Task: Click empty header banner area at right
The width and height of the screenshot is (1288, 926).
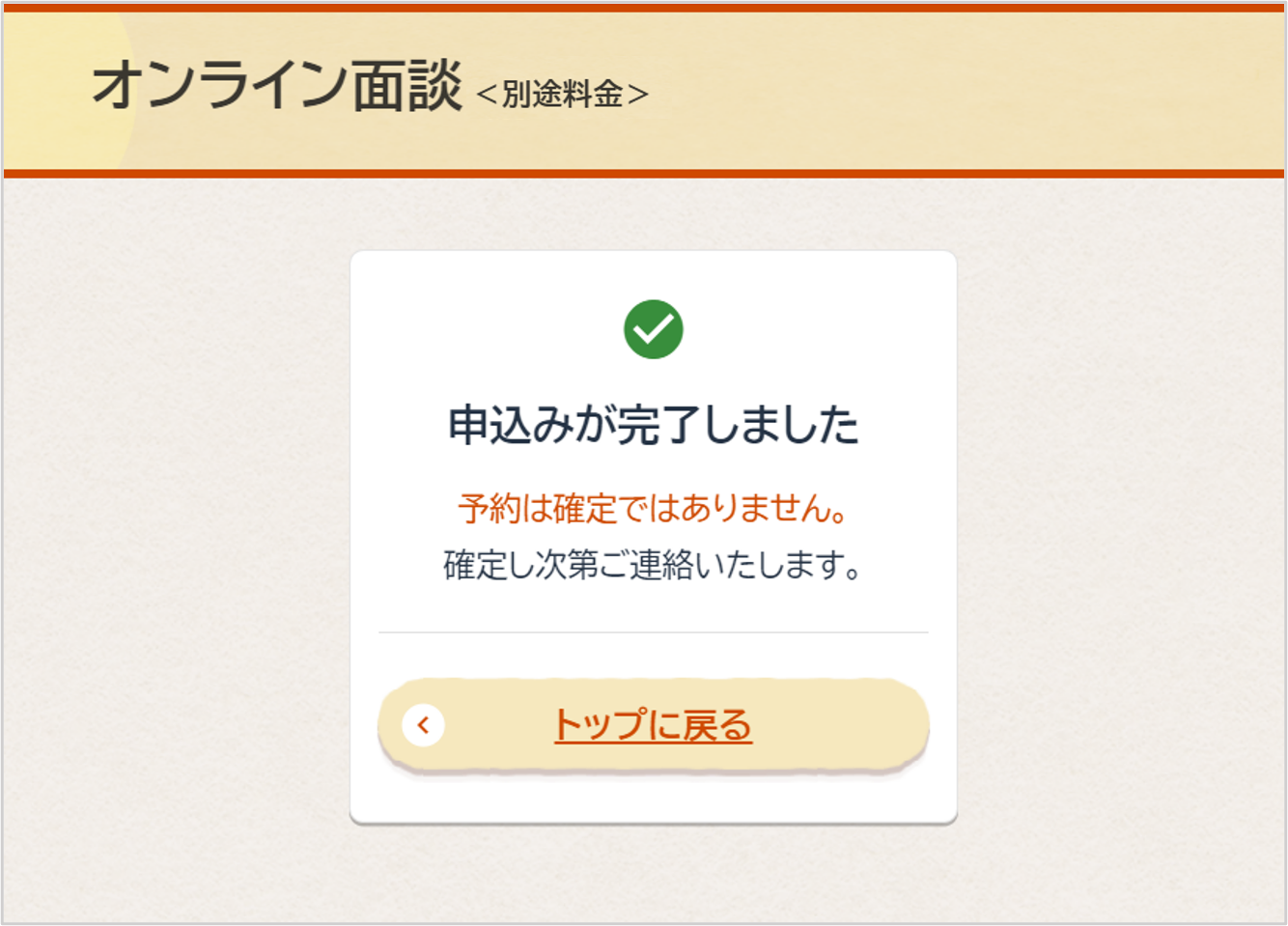Action: point(966,92)
